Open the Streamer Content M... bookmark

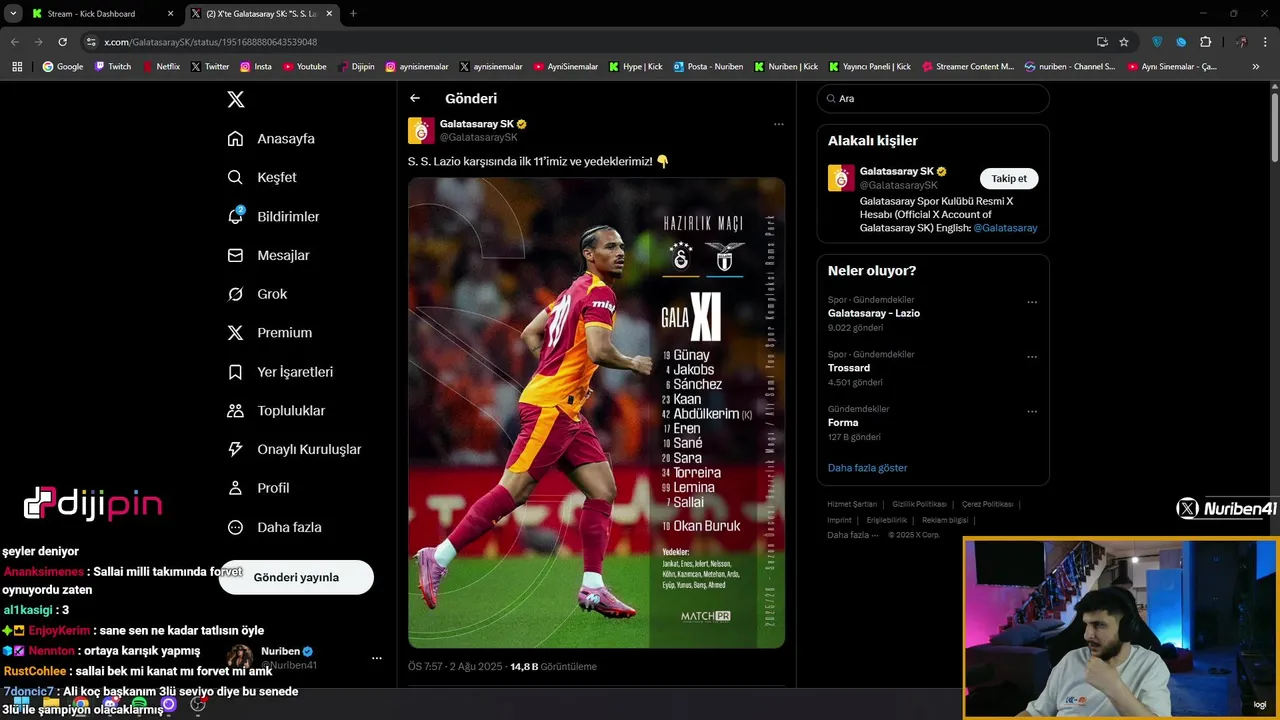(968, 66)
